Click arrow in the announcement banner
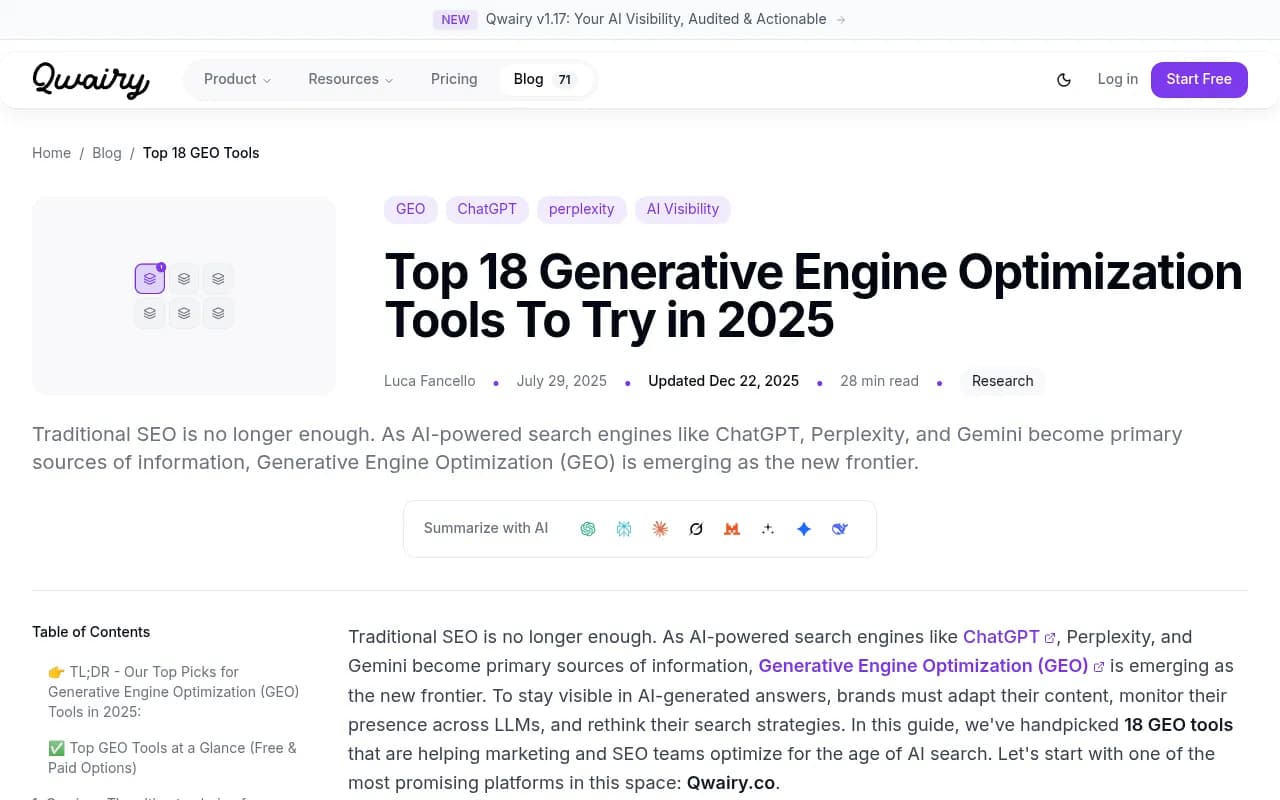Screen dimensions: 1280x800 [x=841, y=20]
